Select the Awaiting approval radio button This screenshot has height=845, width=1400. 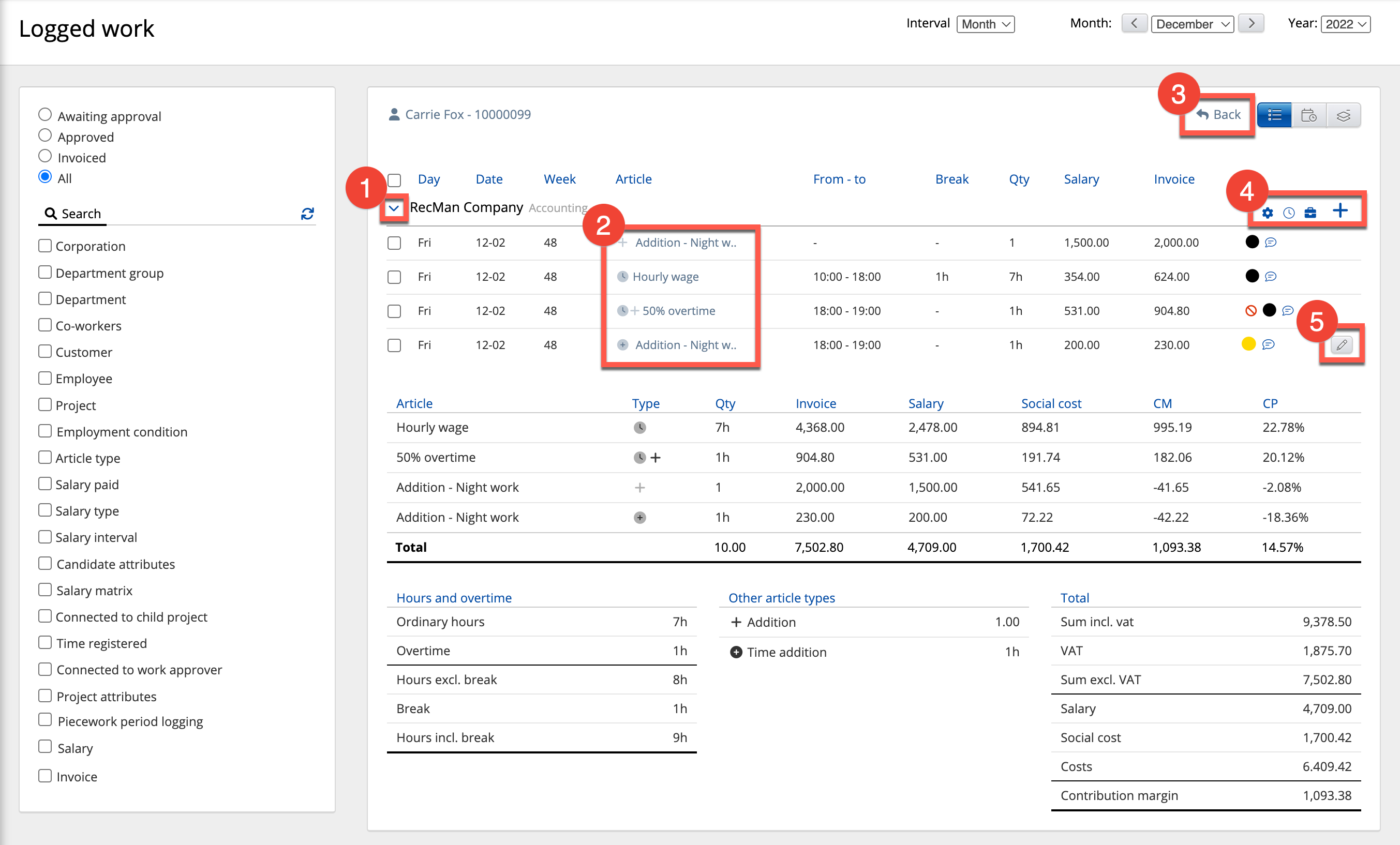pyautogui.click(x=45, y=115)
